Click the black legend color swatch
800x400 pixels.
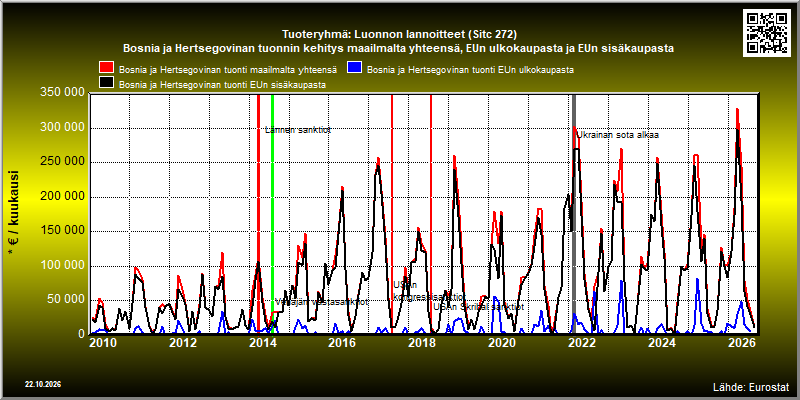[107, 83]
